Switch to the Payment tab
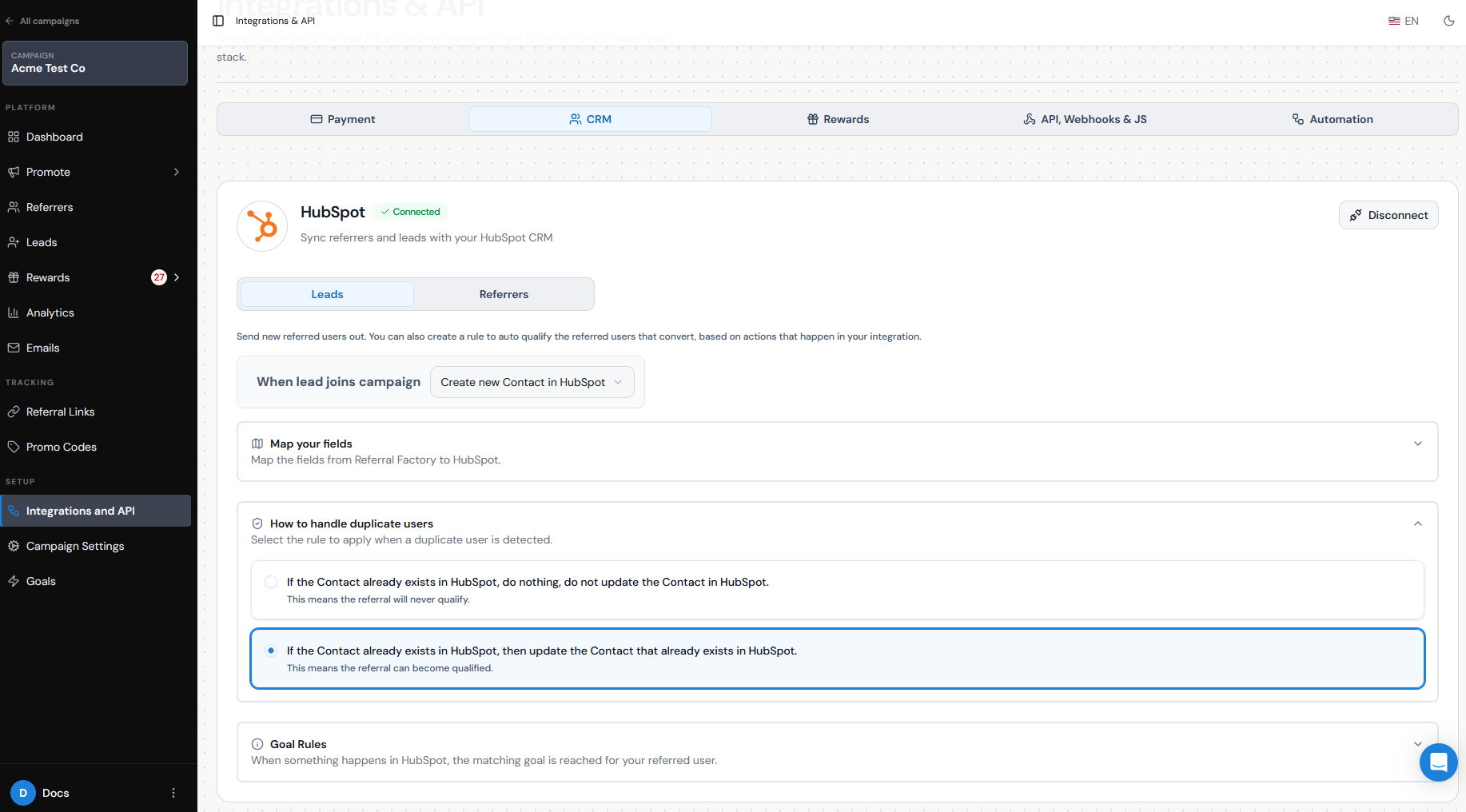This screenshot has height=812, width=1466. 343,119
